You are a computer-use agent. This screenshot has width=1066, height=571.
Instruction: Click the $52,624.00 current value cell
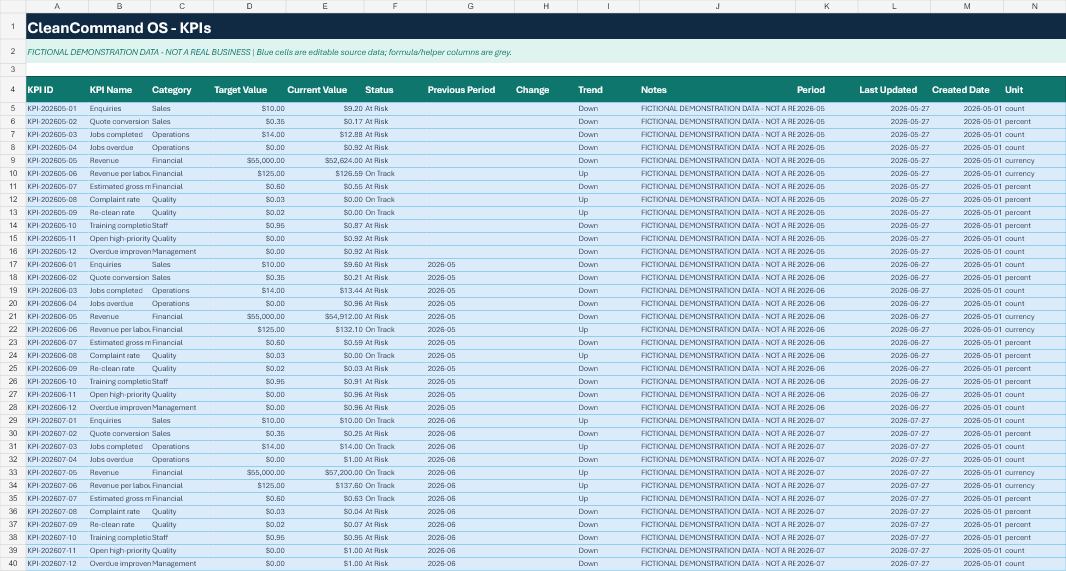pos(325,161)
